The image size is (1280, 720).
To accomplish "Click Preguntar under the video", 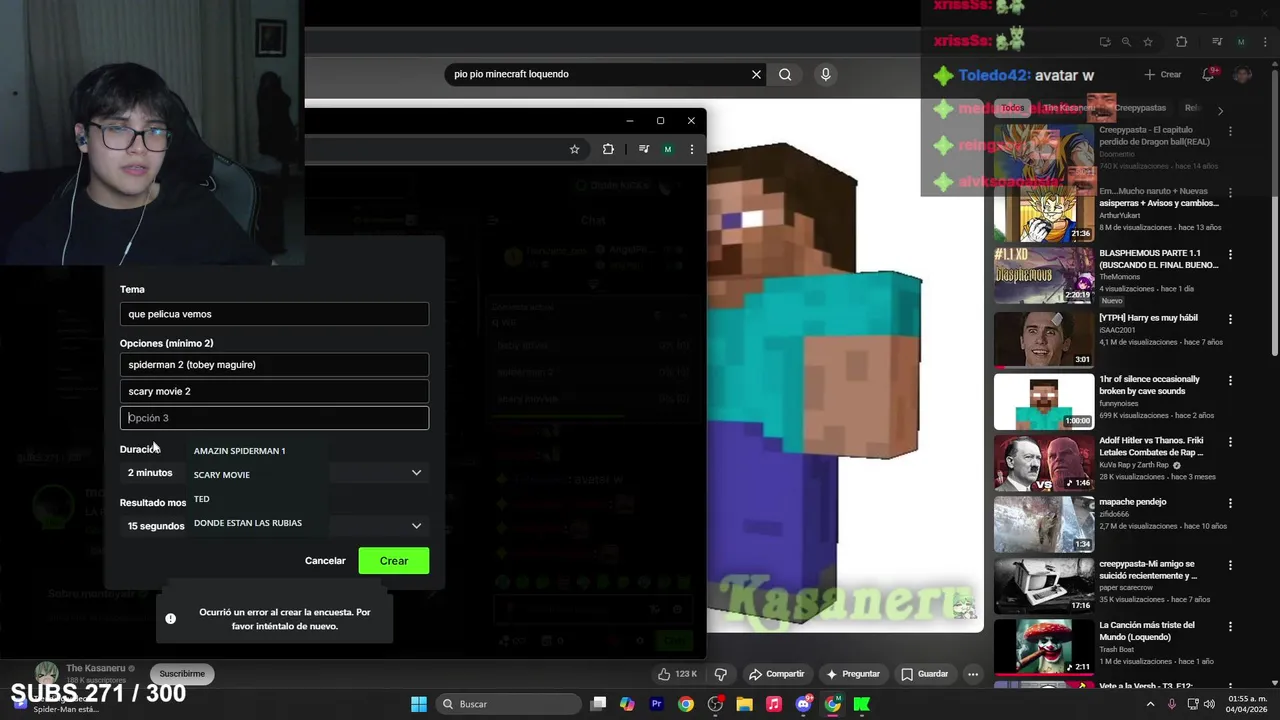I will [852, 674].
